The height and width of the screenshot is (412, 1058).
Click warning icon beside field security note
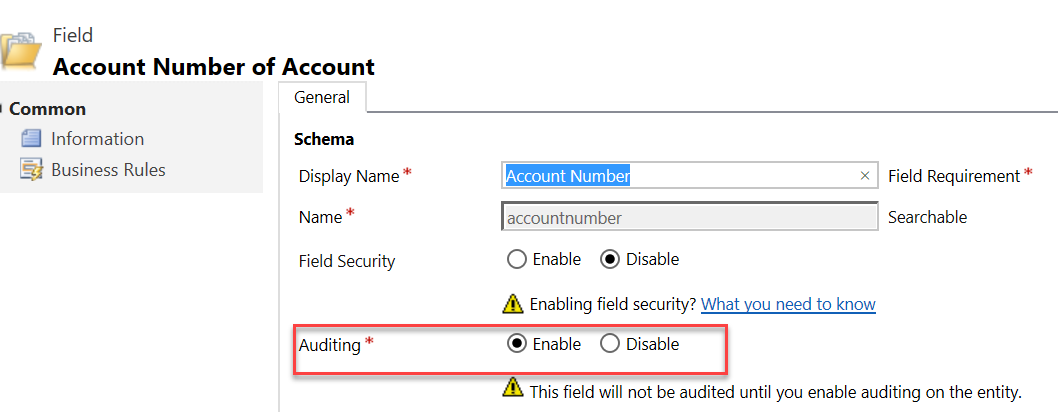pos(513,304)
